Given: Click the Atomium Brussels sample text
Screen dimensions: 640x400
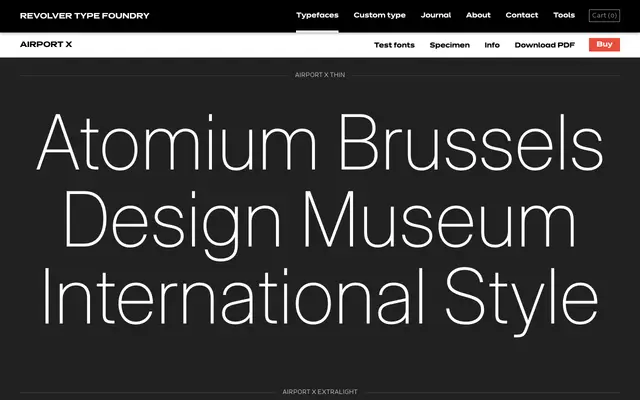Looking at the screenshot, I should point(320,142).
